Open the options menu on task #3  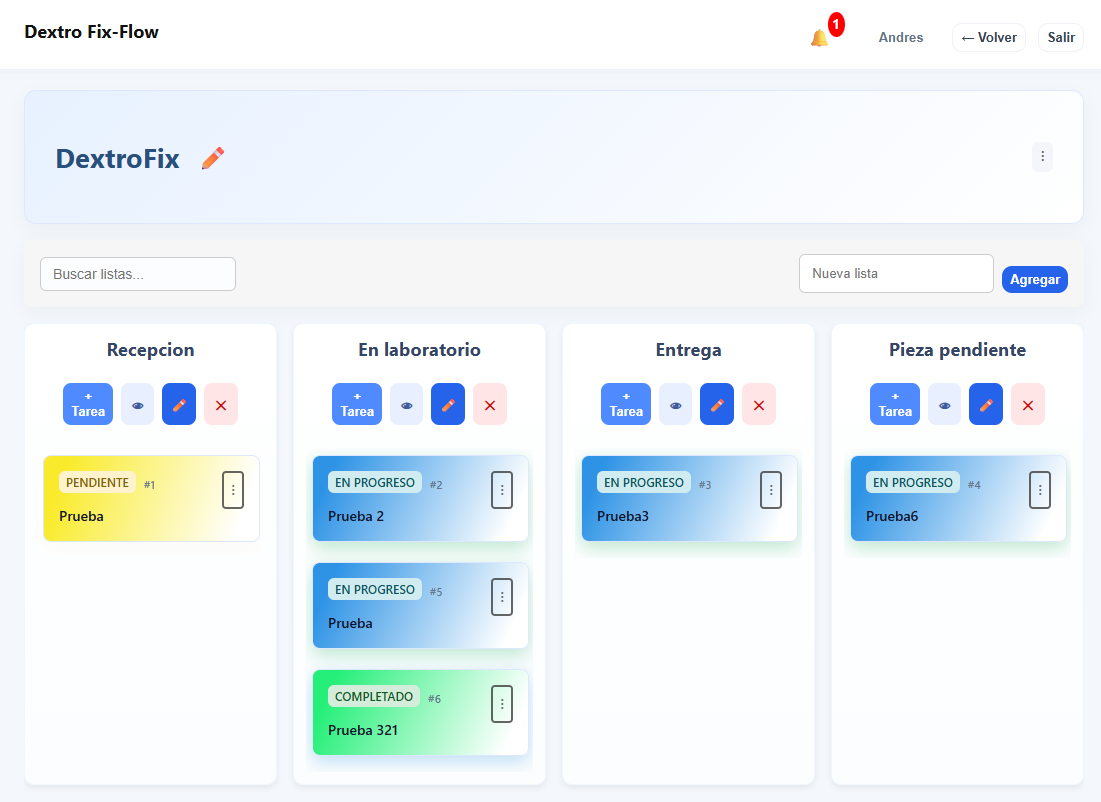point(771,490)
